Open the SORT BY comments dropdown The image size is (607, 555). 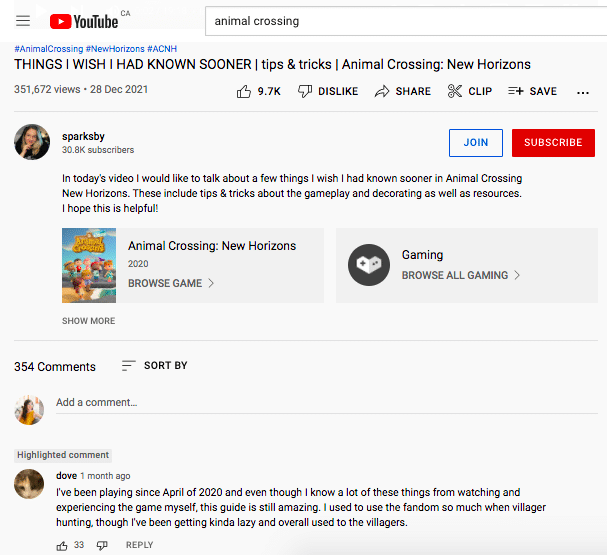pos(154,365)
